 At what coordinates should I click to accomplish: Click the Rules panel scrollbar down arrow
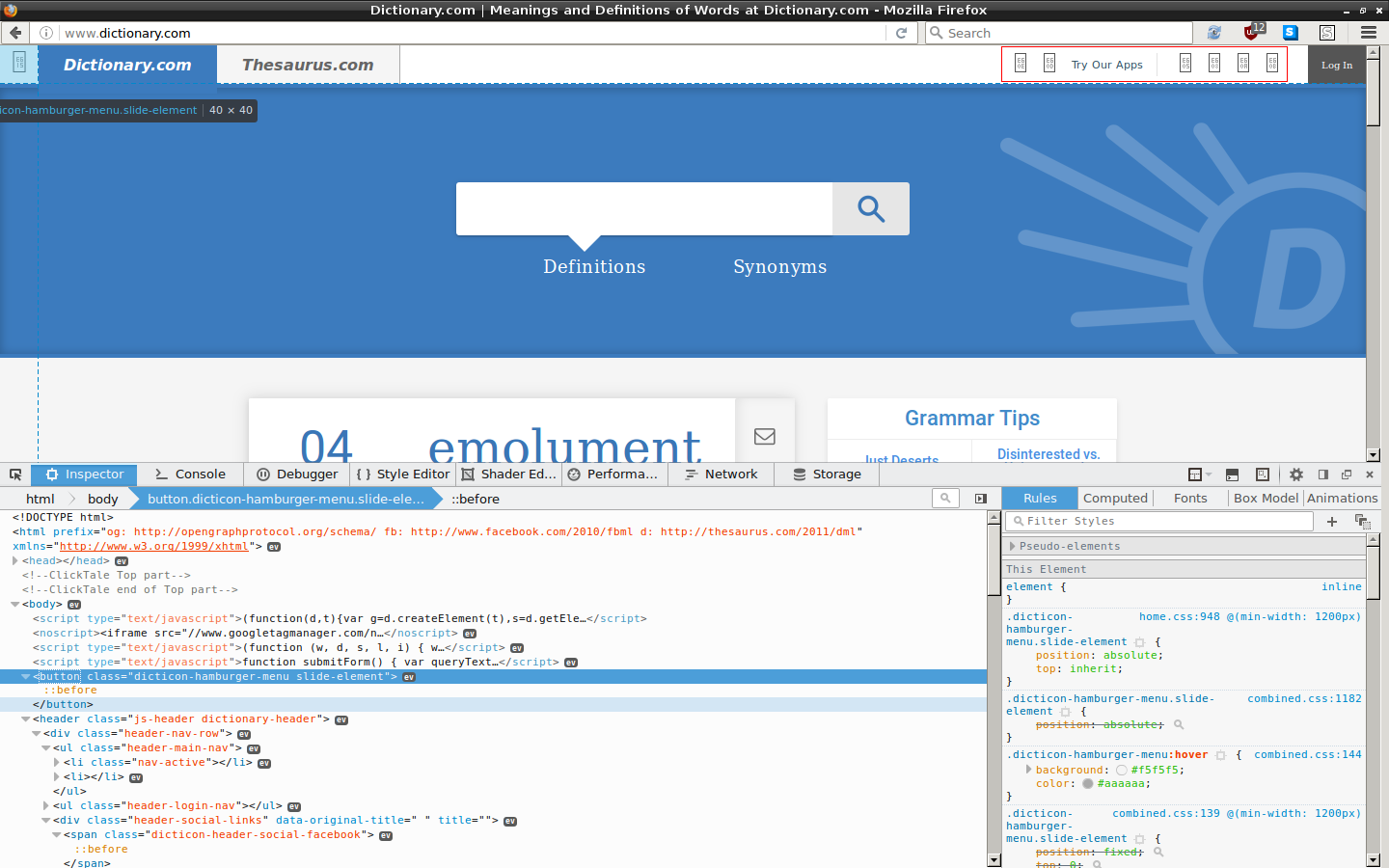[x=1374, y=860]
